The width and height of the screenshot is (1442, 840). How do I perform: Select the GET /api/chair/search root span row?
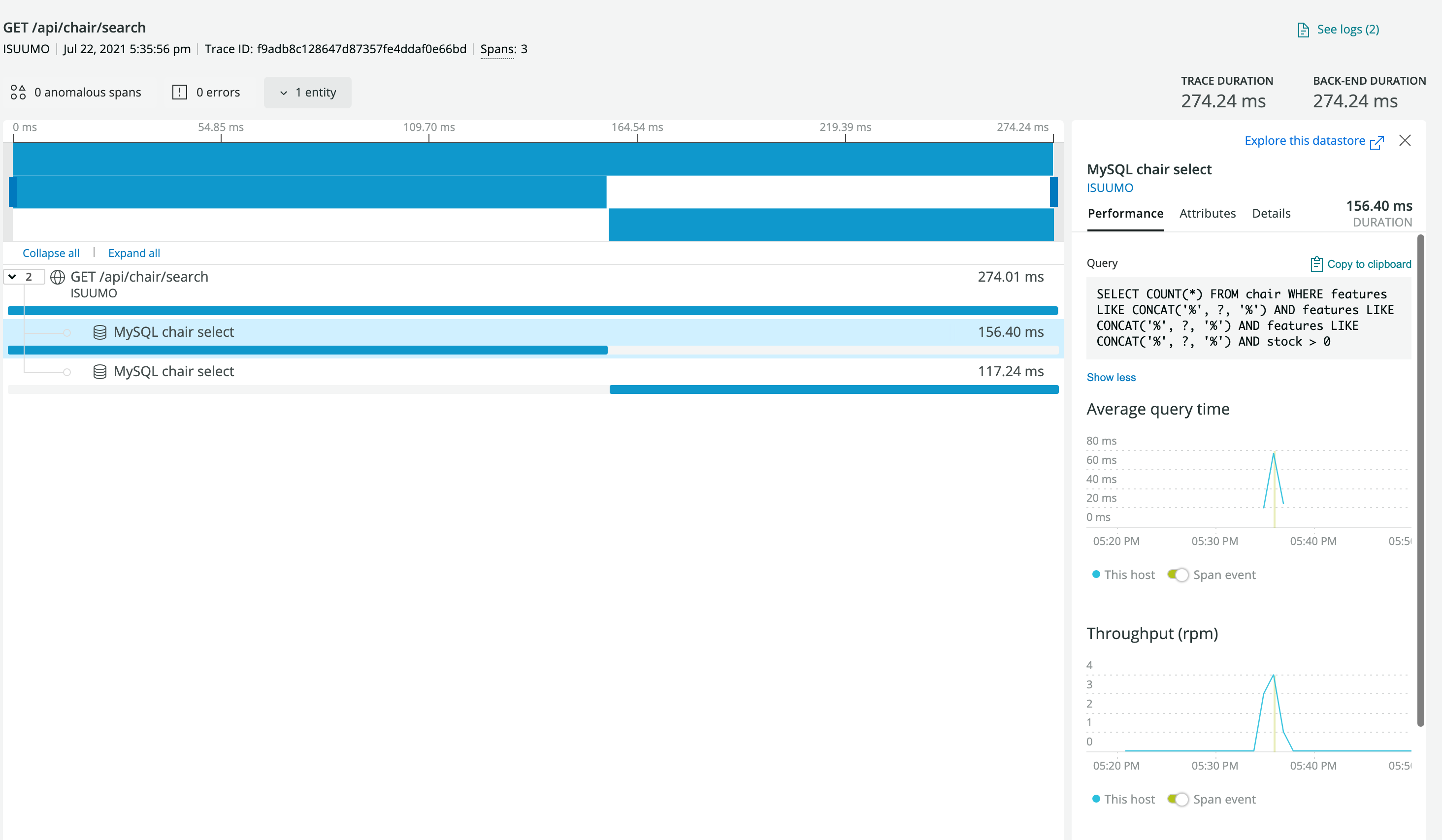(x=533, y=291)
